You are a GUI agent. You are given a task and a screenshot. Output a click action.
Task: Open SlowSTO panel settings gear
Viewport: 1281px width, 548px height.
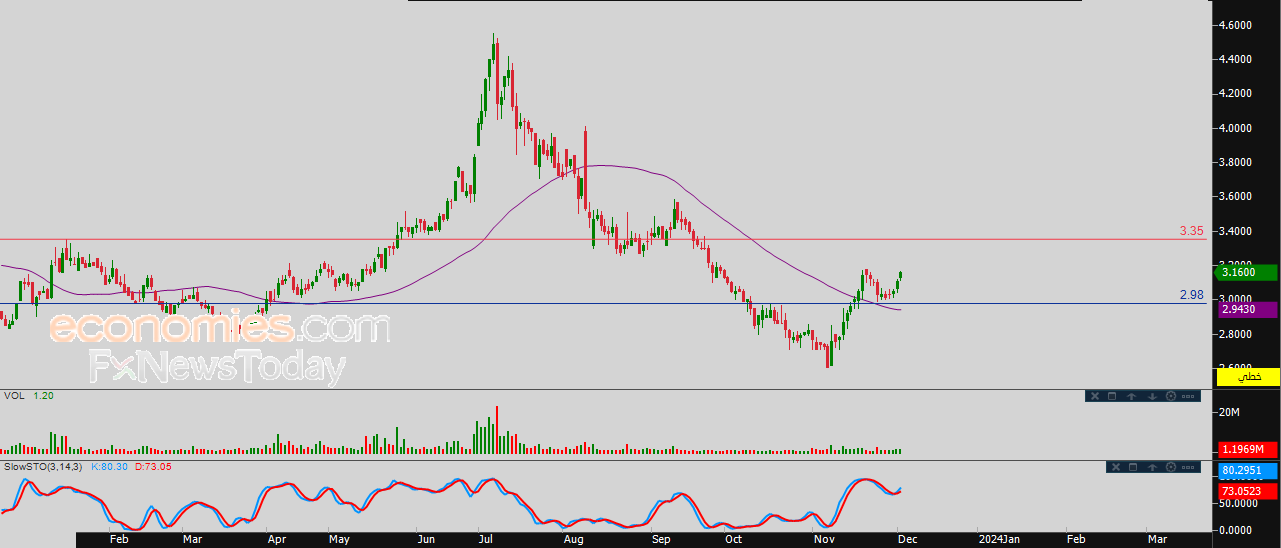[1171, 467]
